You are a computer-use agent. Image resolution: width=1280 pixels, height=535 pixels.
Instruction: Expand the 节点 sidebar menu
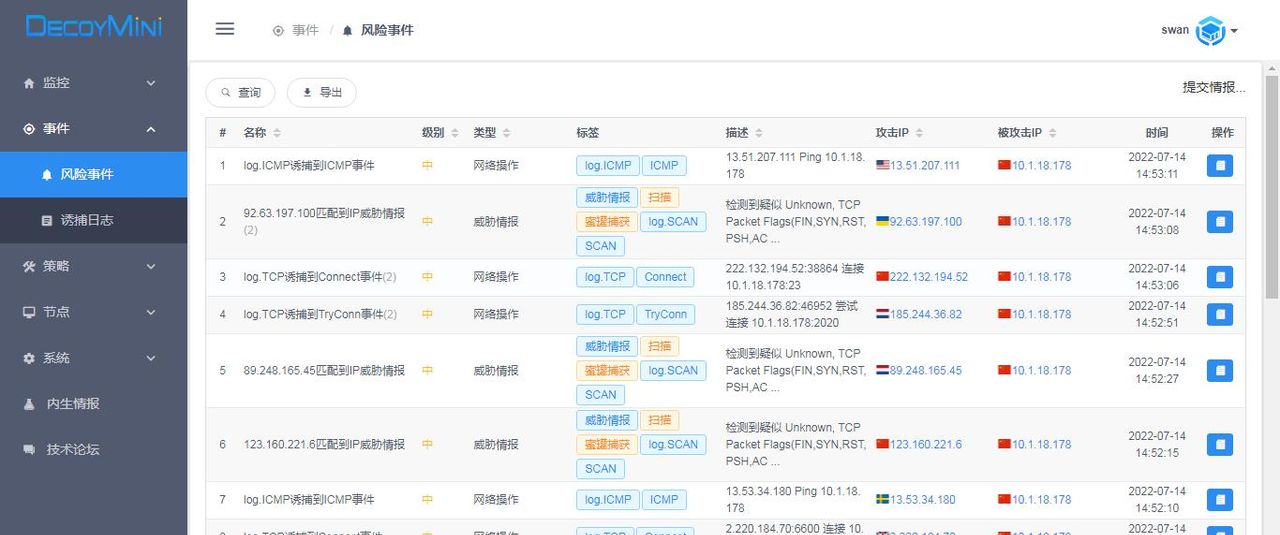[x=94, y=312]
